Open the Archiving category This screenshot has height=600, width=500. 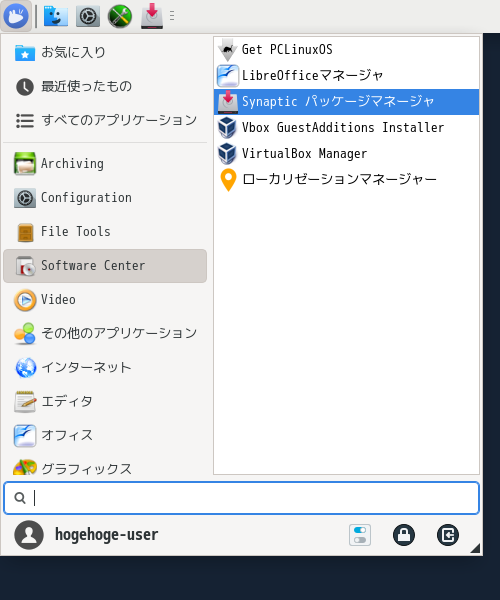tap(105, 164)
